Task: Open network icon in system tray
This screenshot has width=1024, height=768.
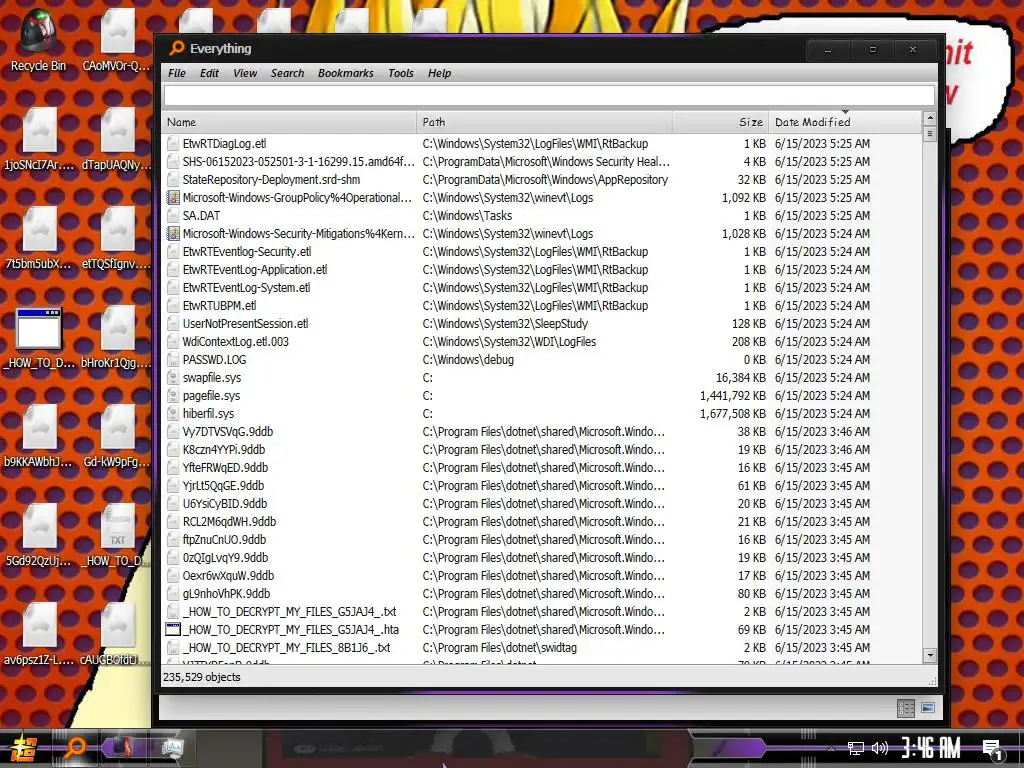Action: pos(856,748)
